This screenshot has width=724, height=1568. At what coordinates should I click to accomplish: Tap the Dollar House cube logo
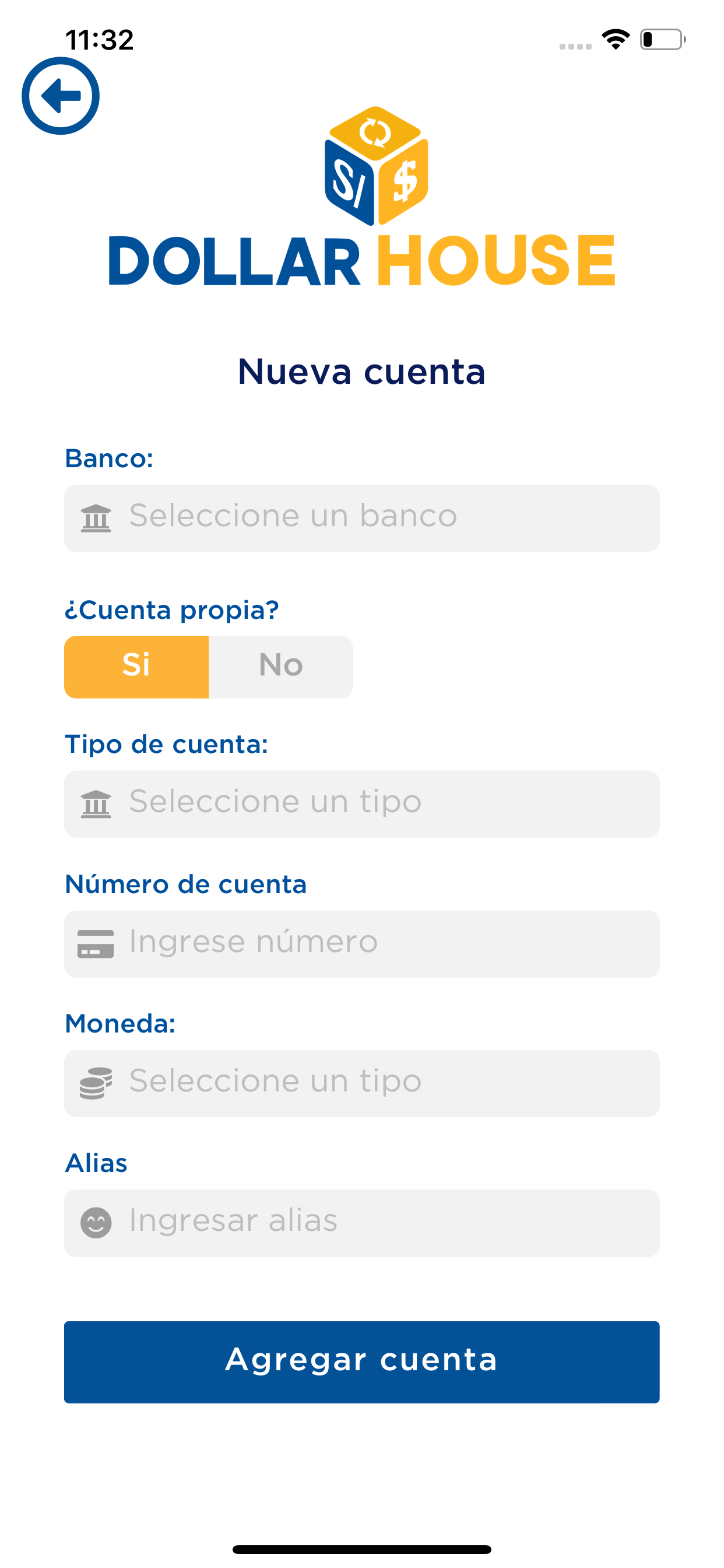pos(376,166)
